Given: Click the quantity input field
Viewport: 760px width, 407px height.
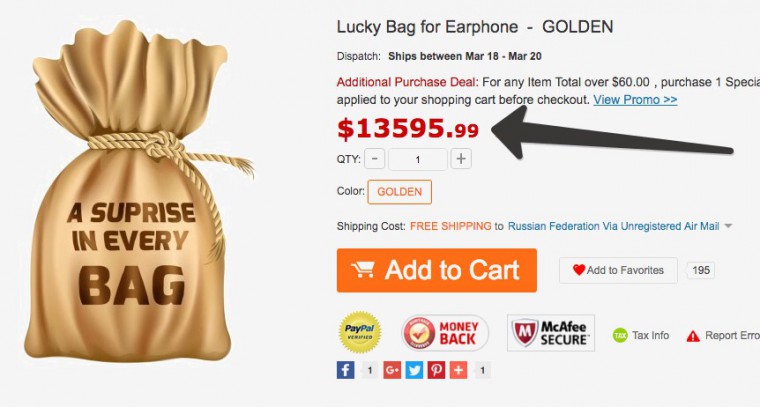Looking at the screenshot, I should click(x=418, y=159).
